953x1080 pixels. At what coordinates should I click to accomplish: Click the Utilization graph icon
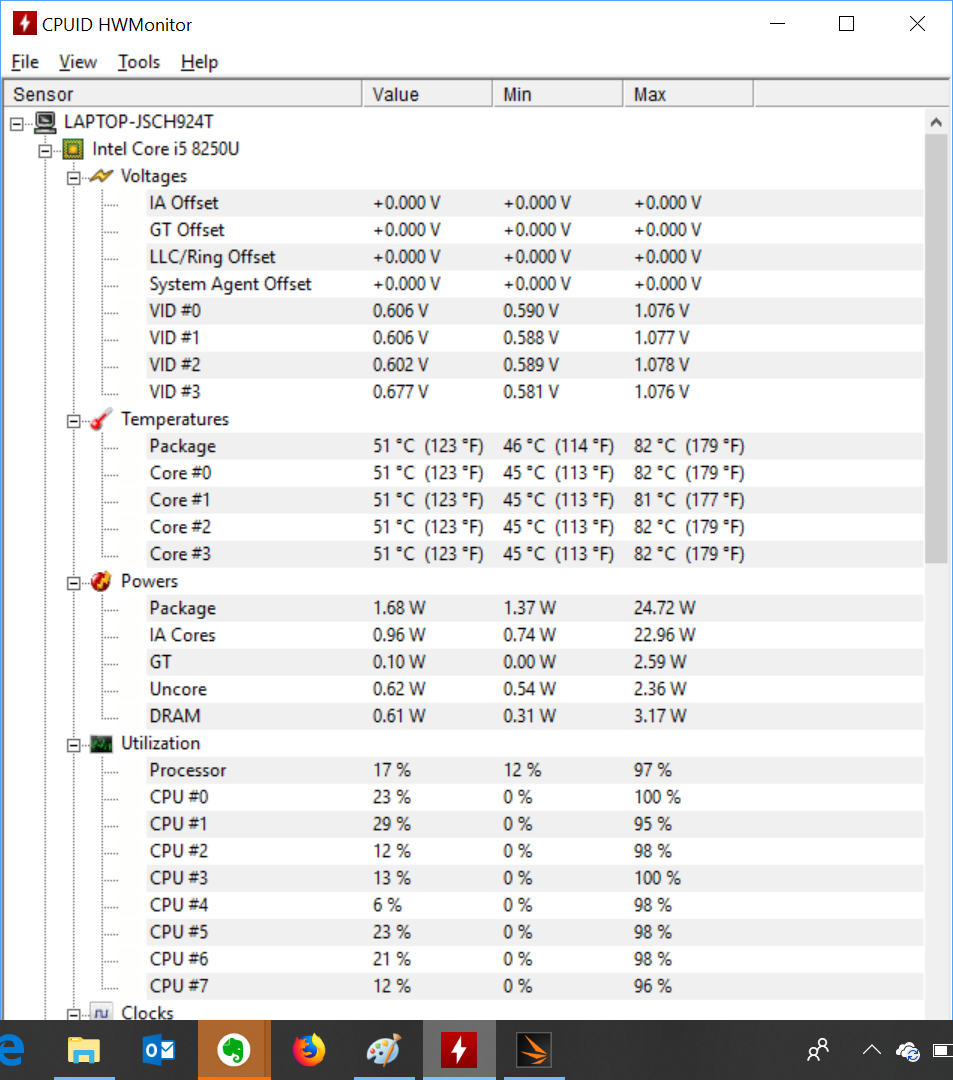point(101,744)
